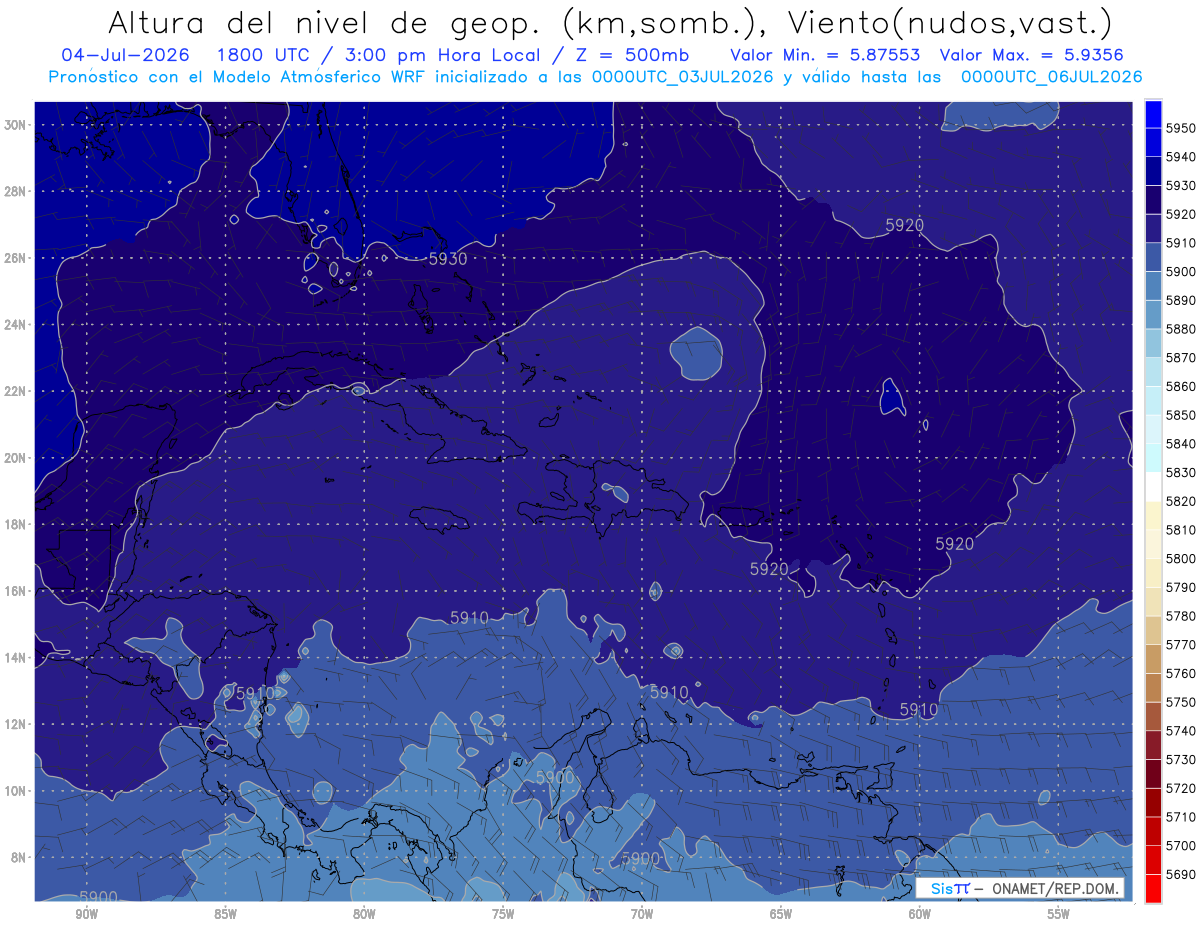The height and width of the screenshot is (927, 1200).
Task: Click the legend value 5730
Action: [x=1181, y=760]
